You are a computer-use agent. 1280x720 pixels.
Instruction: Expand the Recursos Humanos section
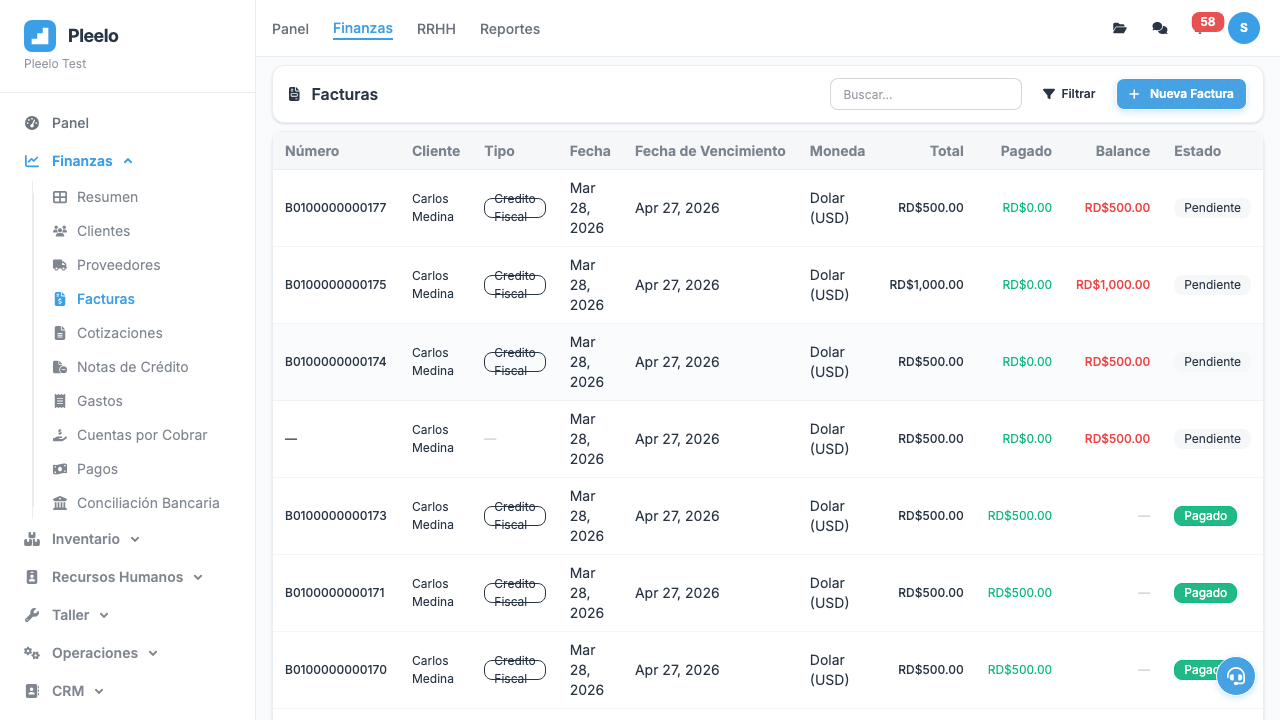[x=117, y=577]
